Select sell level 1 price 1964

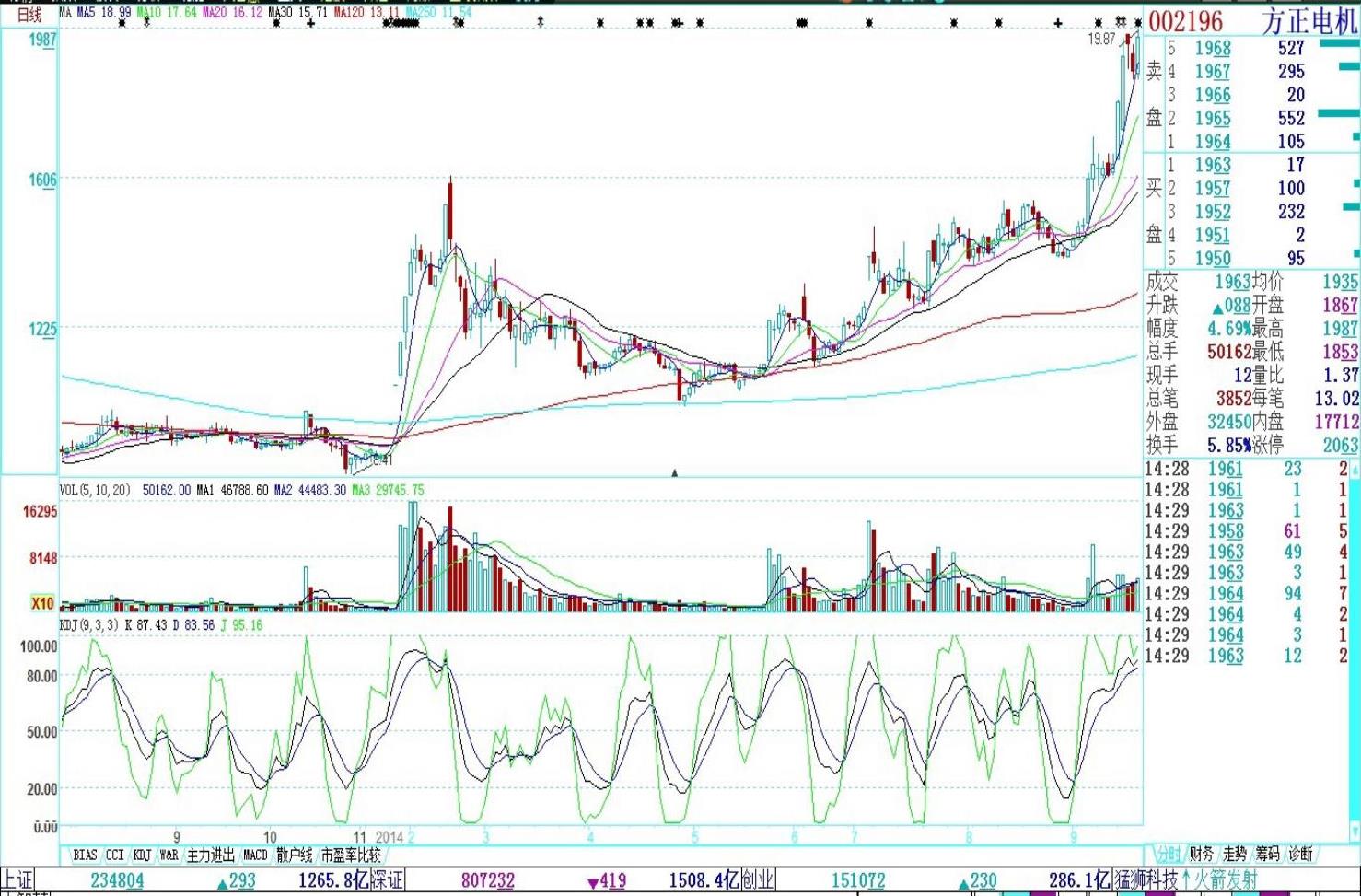coord(1213,141)
